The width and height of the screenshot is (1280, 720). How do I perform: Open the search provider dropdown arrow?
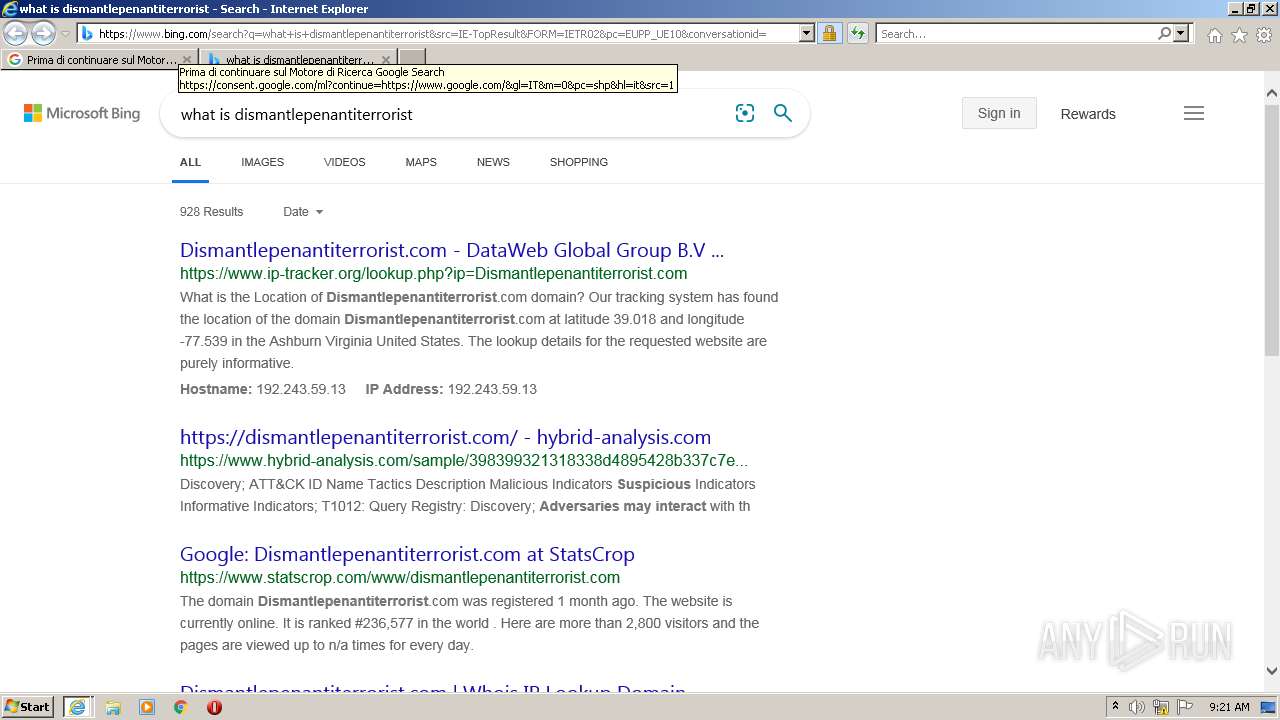click(1181, 33)
